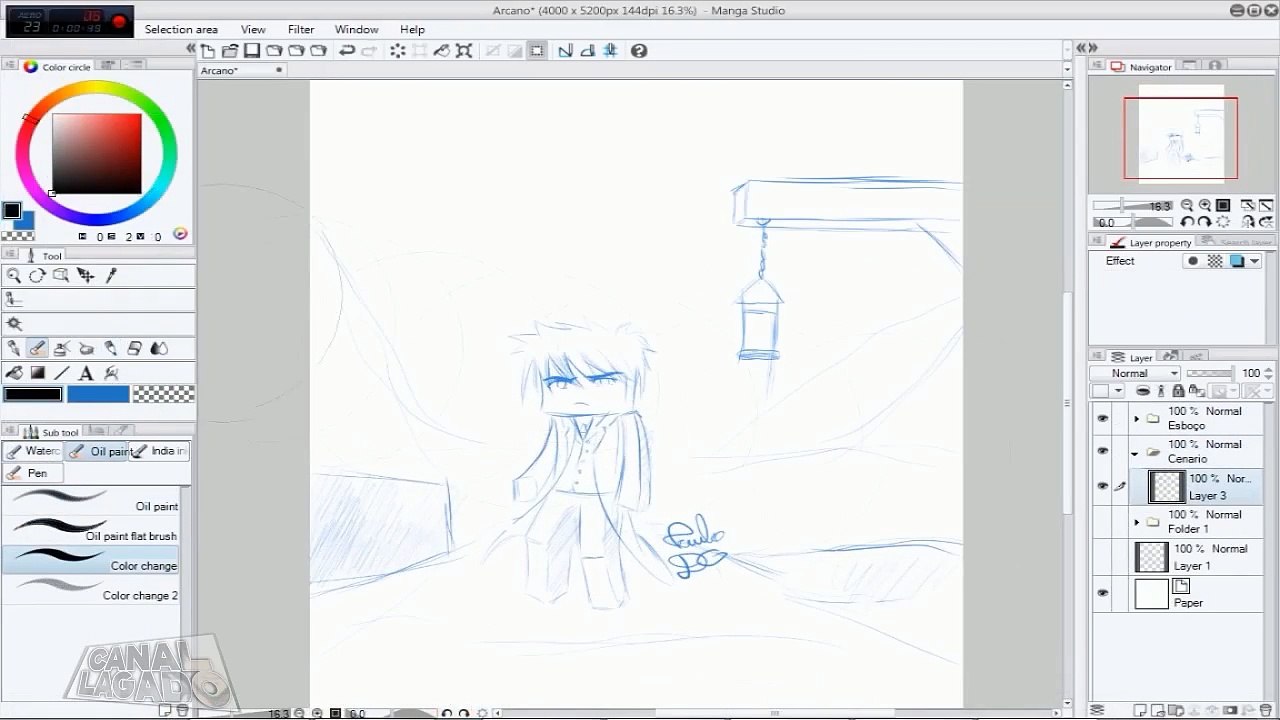Viewport: 1280px width, 720px height.
Task: Open the View menu
Action: (x=253, y=29)
